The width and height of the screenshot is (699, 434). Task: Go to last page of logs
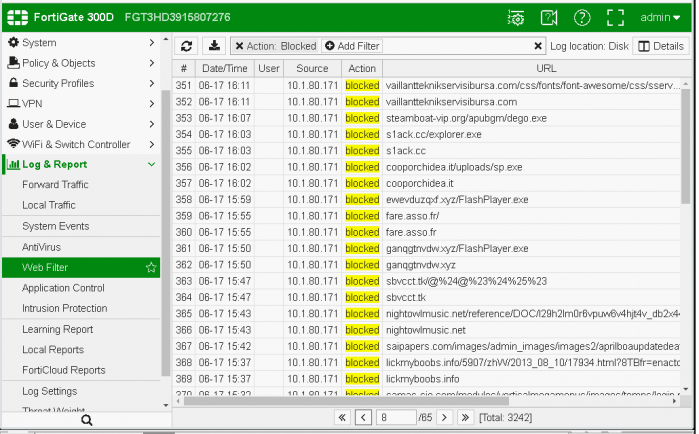point(465,418)
